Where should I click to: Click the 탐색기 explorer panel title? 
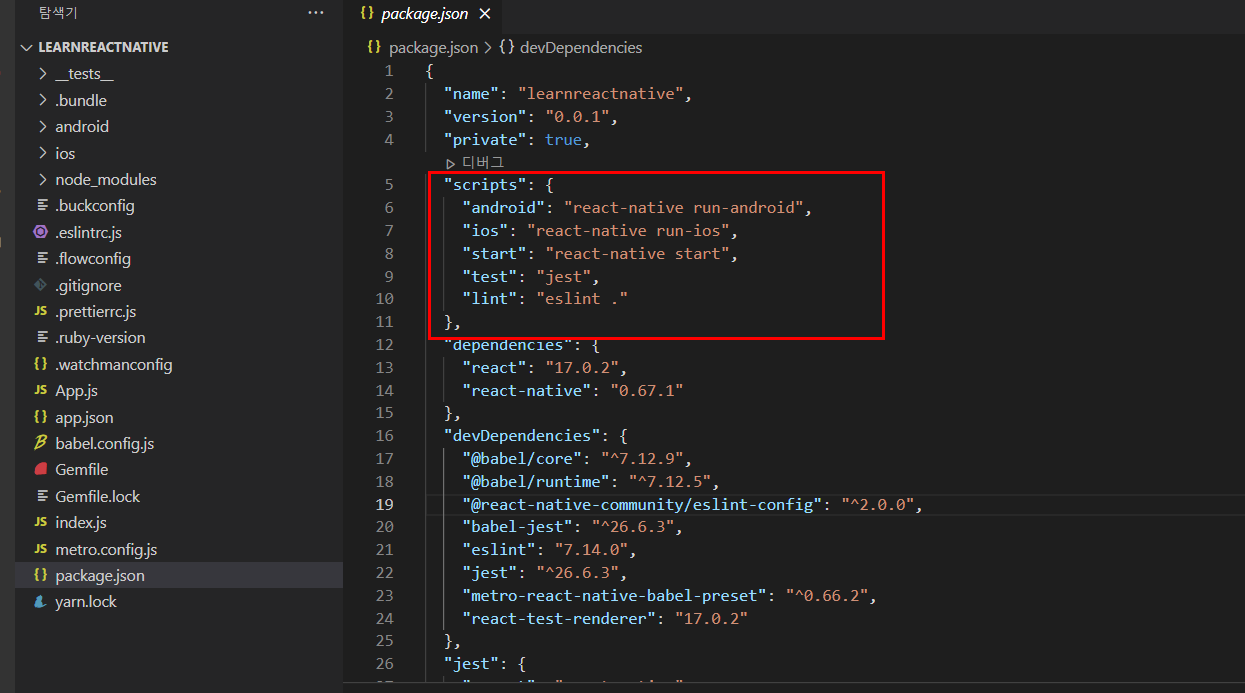tap(58, 13)
